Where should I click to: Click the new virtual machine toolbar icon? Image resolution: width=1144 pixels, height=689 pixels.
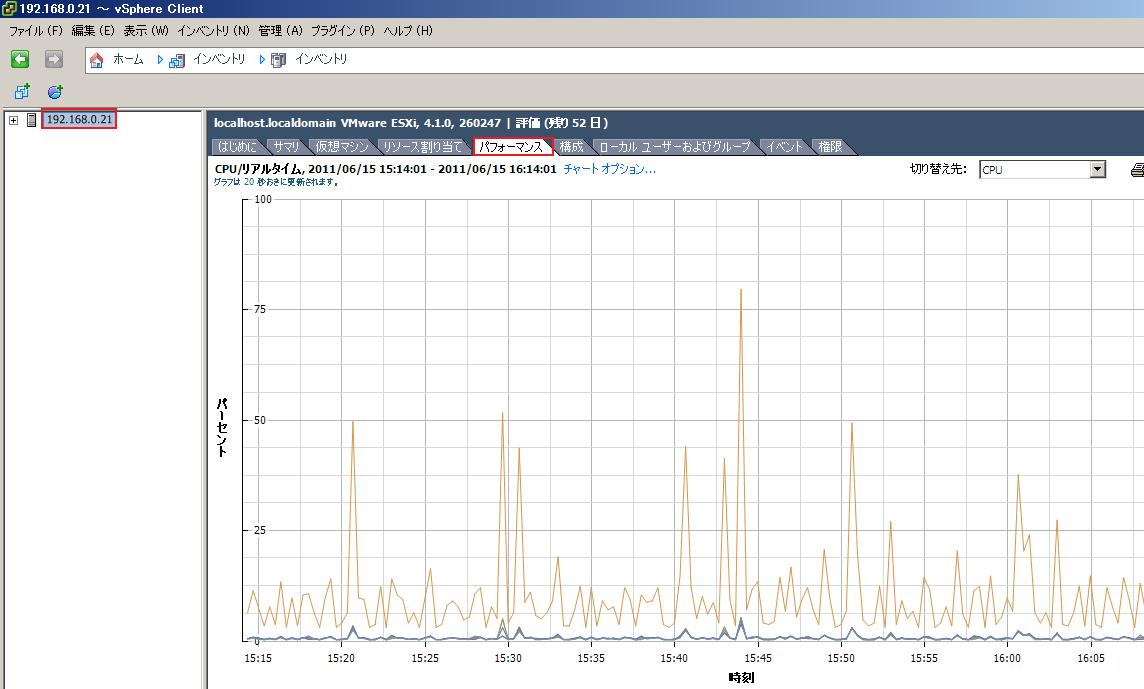coord(22,91)
